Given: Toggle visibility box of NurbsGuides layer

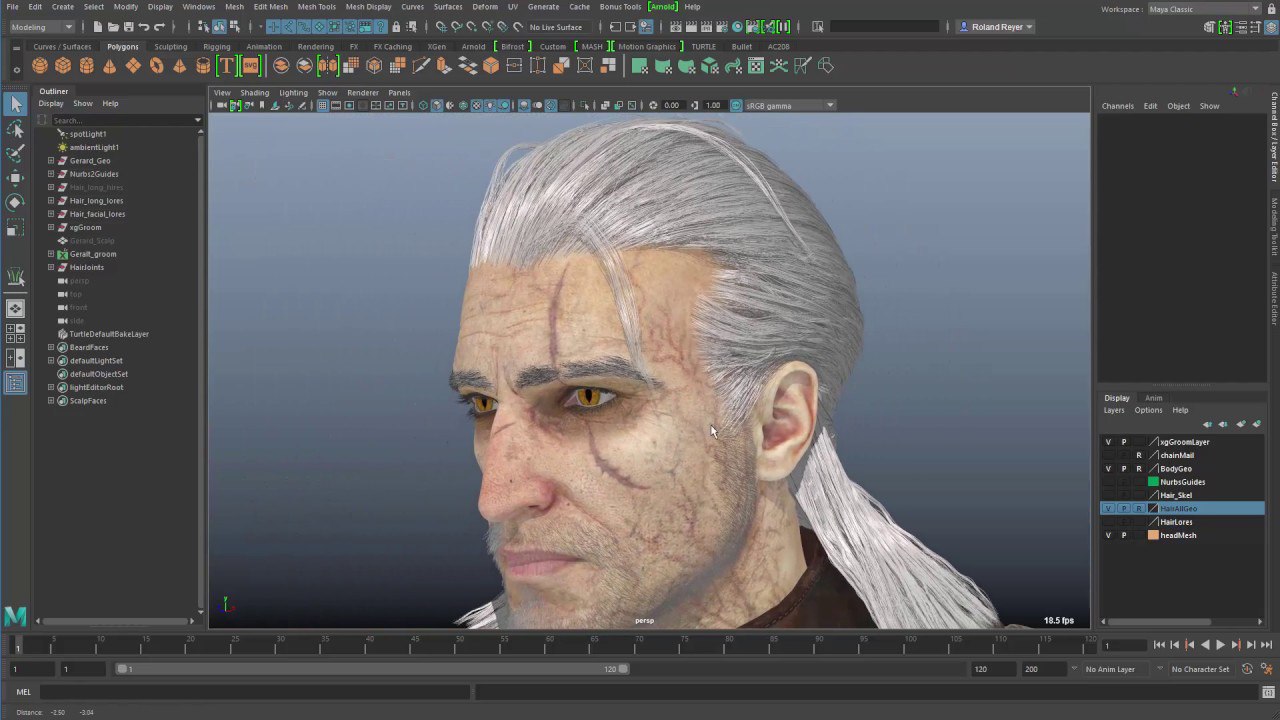Looking at the screenshot, I should click(x=1108, y=482).
